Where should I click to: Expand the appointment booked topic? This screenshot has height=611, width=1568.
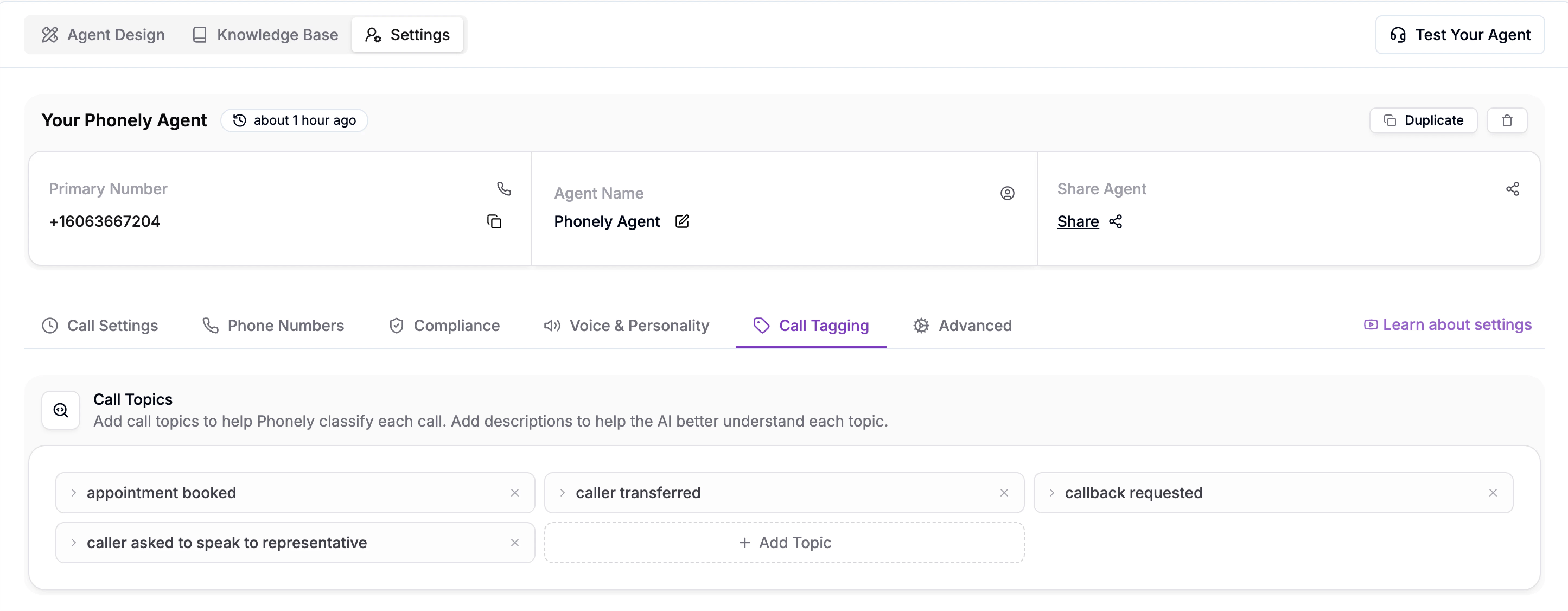pos(74,493)
